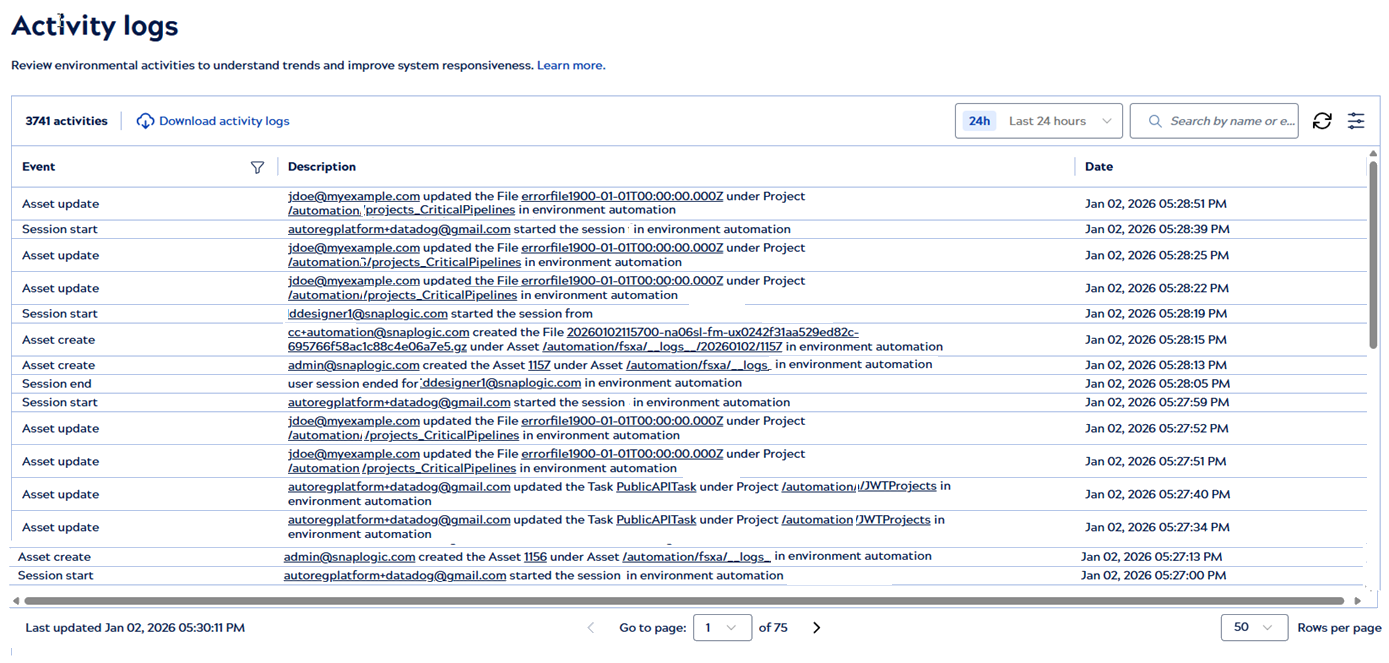Click the search magnifier icon

pyautogui.click(x=1155, y=120)
